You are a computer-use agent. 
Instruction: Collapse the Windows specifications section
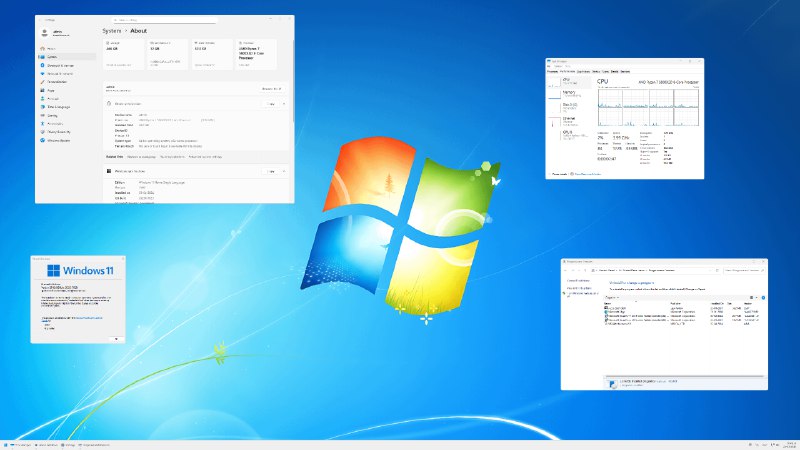tap(284, 171)
